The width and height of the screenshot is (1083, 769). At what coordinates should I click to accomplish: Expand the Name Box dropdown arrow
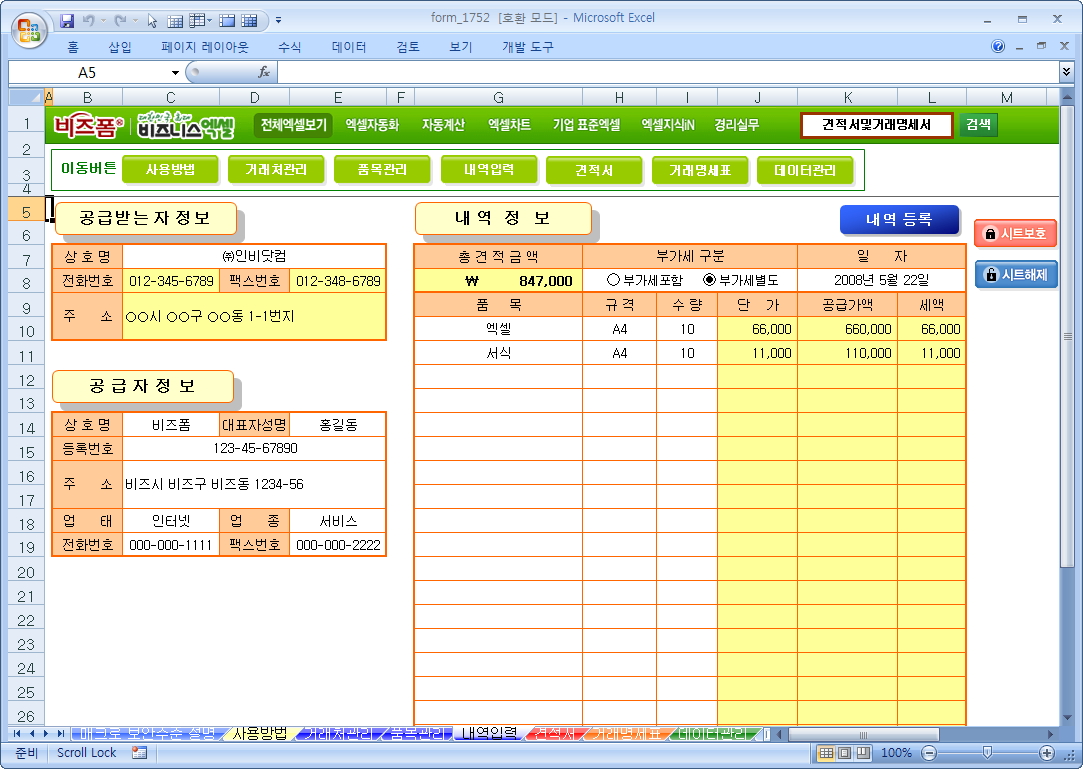coord(176,72)
